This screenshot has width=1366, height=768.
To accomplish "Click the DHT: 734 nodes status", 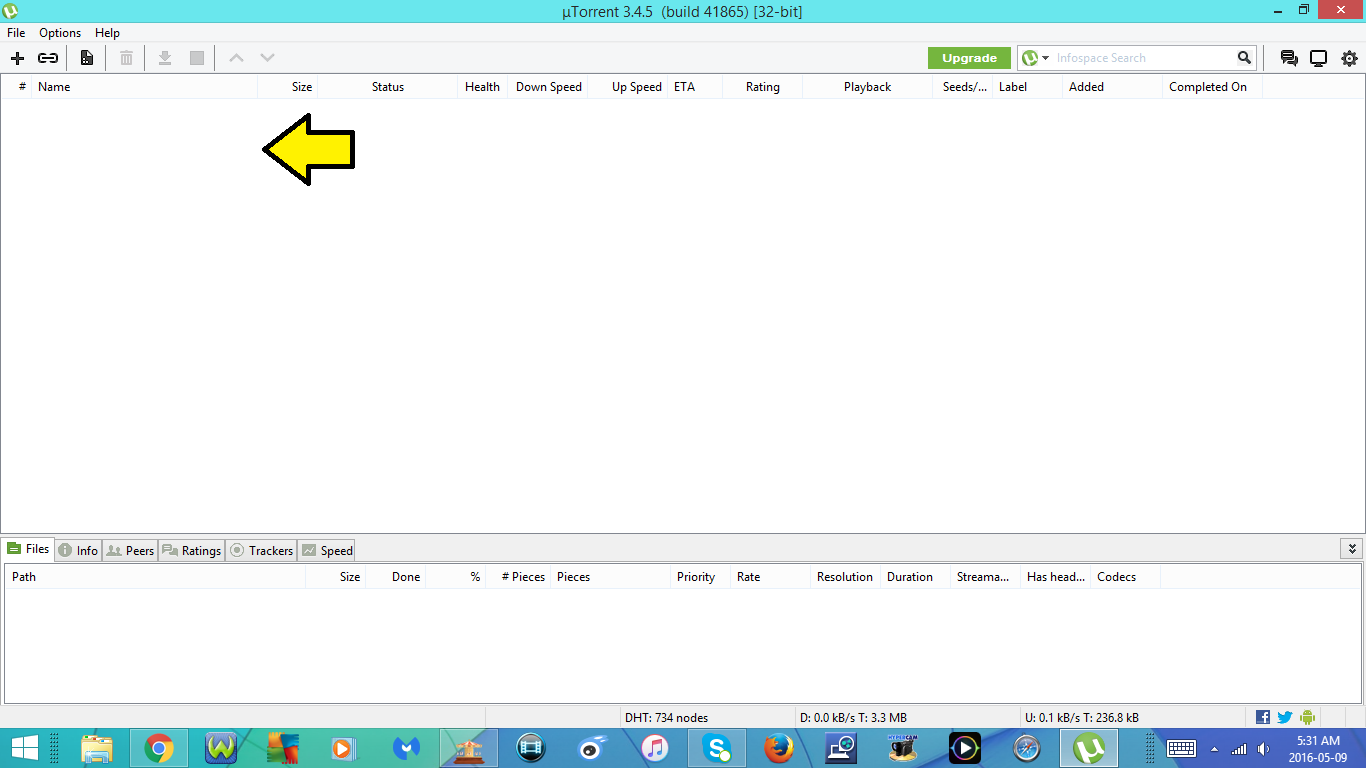I will tap(666, 717).
